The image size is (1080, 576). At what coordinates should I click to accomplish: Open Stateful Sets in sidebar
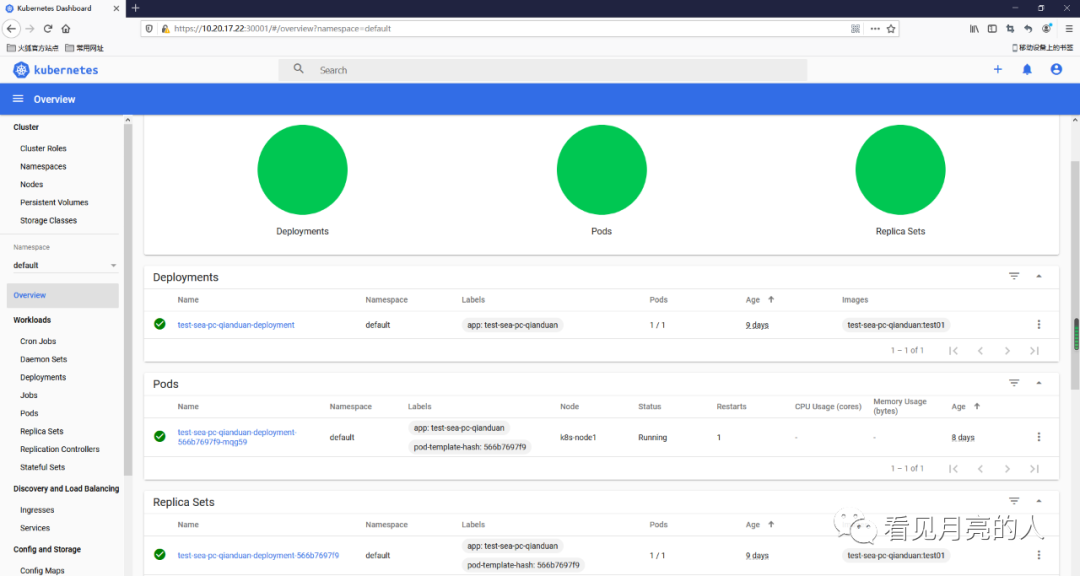click(x=43, y=466)
